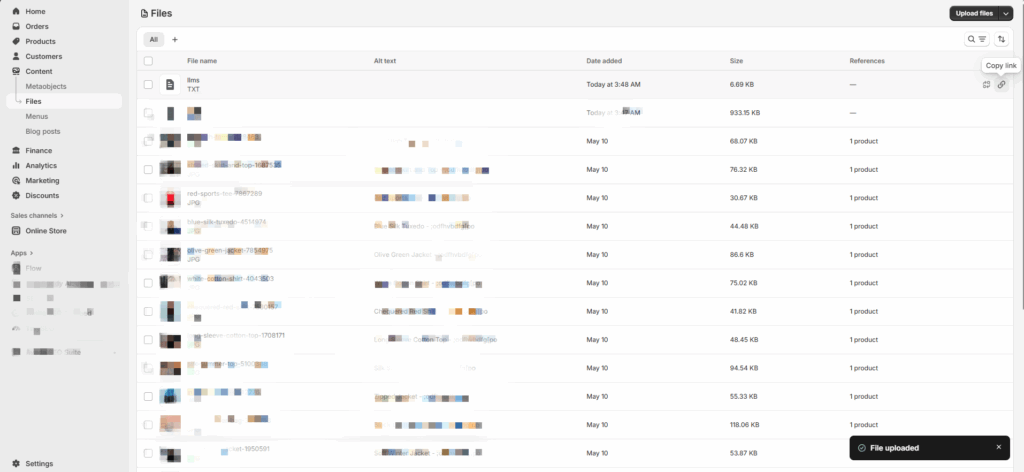Click the sort files icon button

coord(1001,39)
